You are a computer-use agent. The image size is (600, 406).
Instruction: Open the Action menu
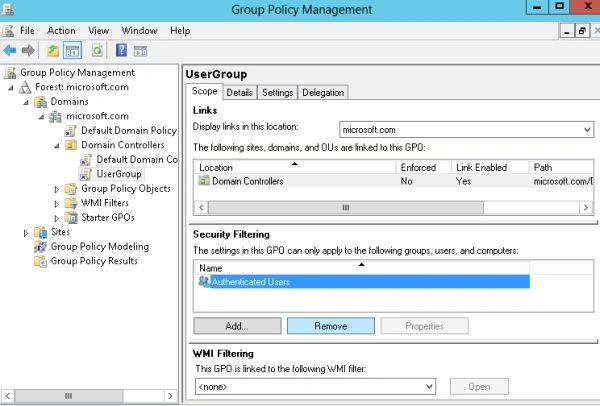pyautogui.click(x=61, y=31)
